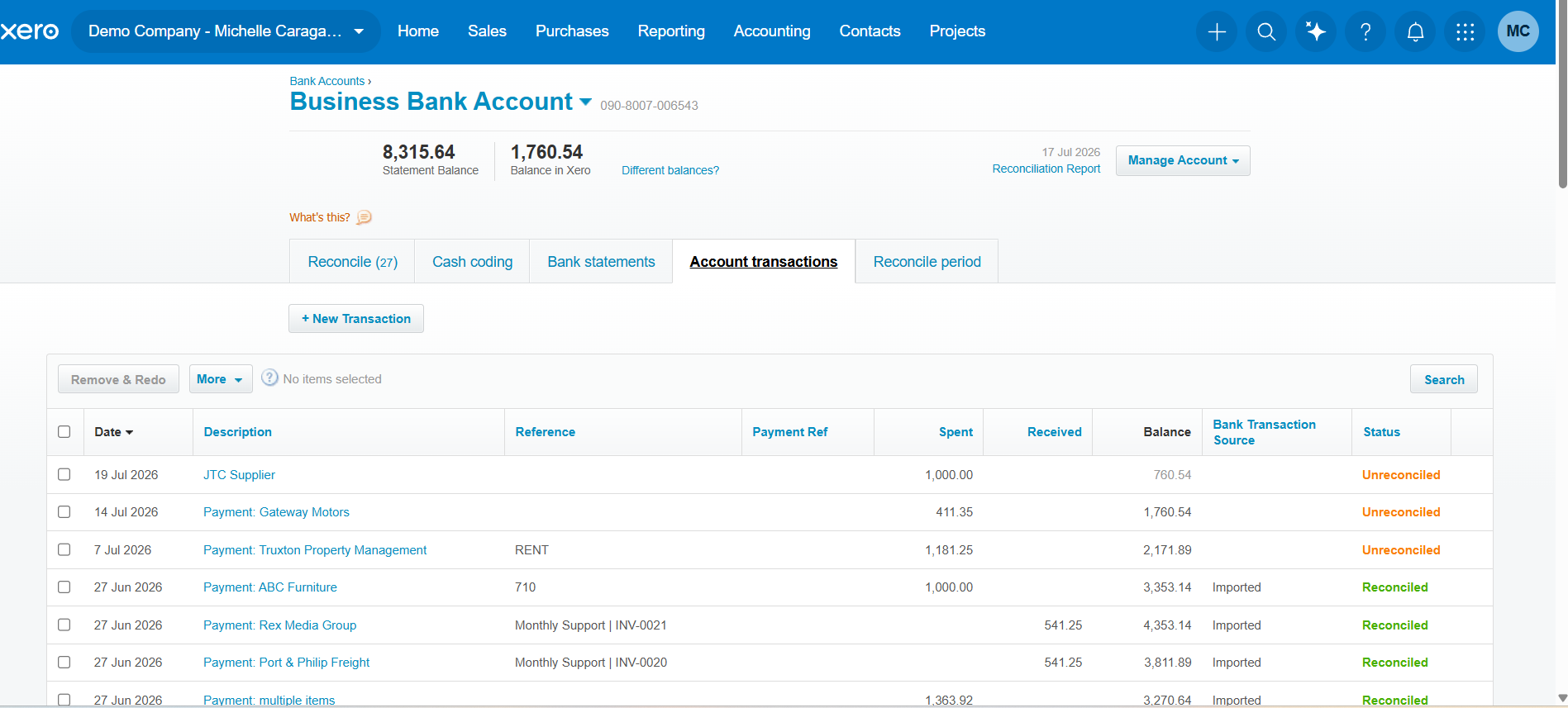Click the 8,315.64 statement balance figure
The width and height of the screenshot is (1568, 708).
tap(419, 152)
